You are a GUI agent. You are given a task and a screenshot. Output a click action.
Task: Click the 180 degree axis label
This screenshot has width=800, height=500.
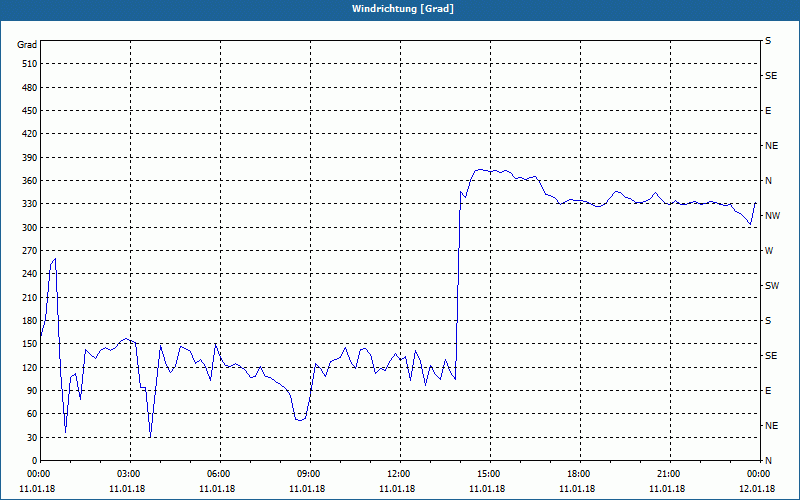(30, 321)
